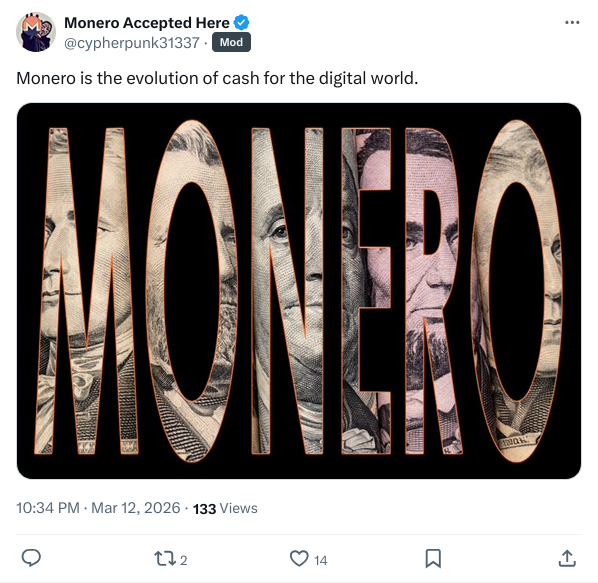Enlarge the MONERO banknote image

(x=299, y=291)
